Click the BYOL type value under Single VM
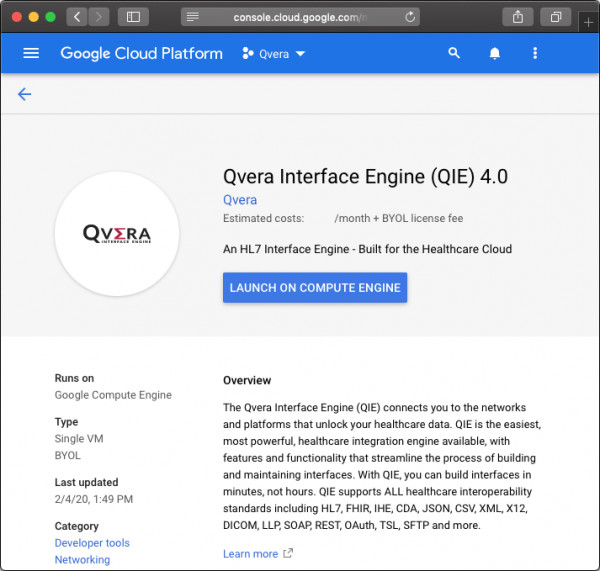 coord(68,455)
